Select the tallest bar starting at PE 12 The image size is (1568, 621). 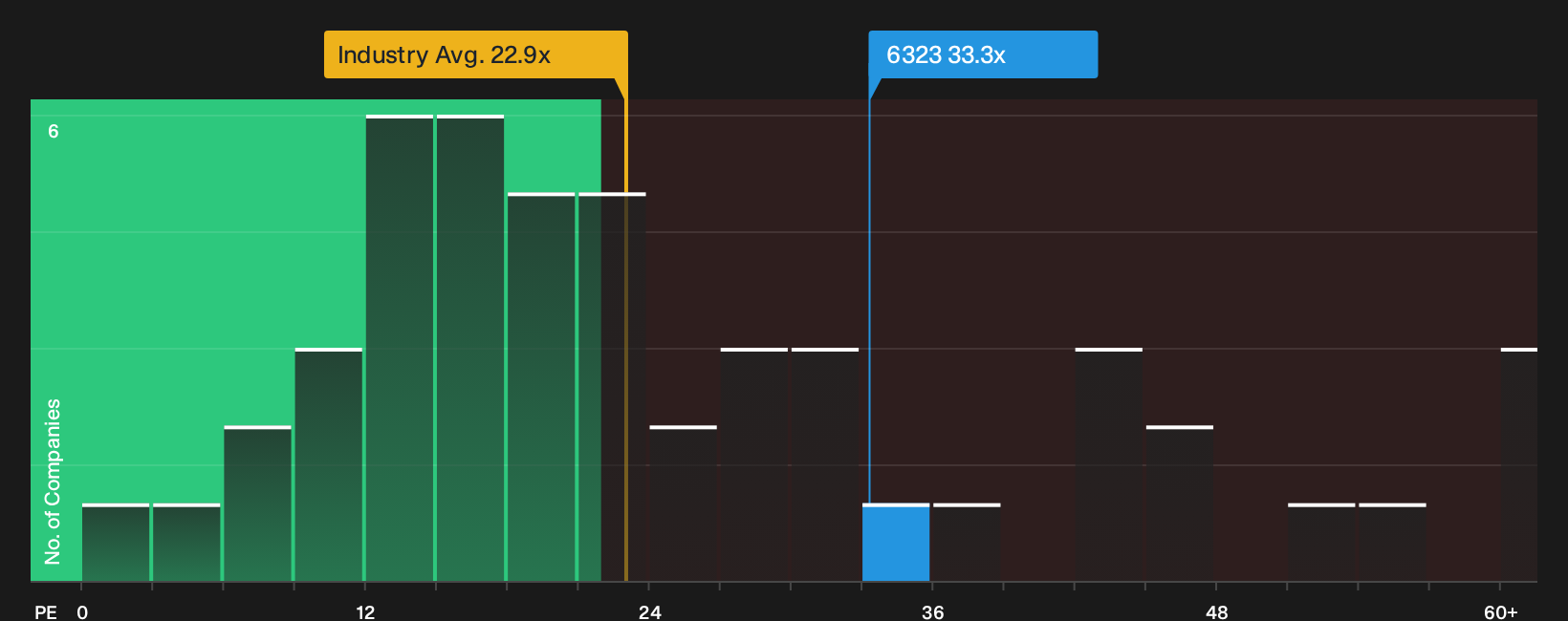pyautogui.click(x=400, y=349)
